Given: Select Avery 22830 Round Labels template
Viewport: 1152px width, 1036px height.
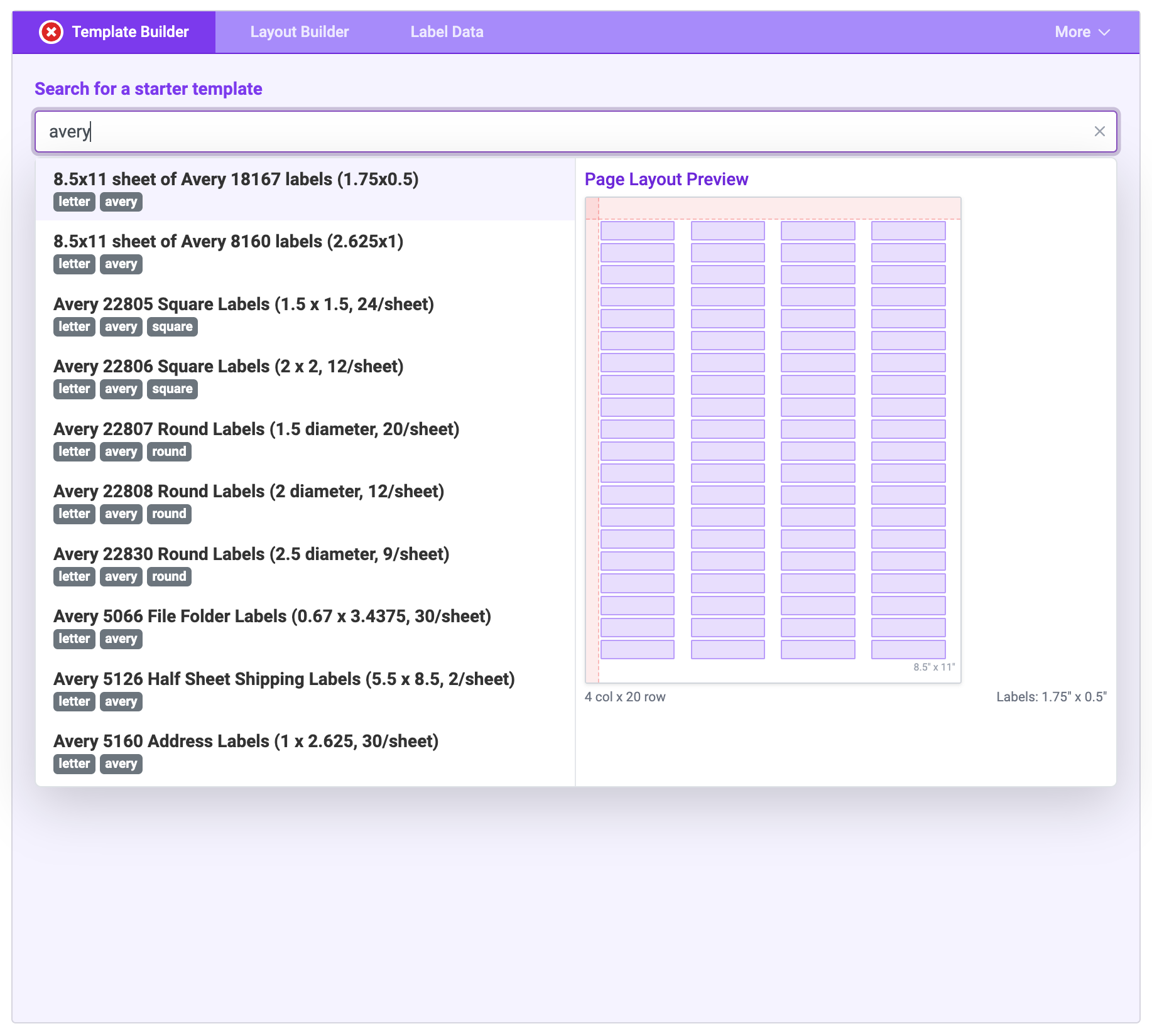Looking at the screenshot, I should (x=305, y=564).
